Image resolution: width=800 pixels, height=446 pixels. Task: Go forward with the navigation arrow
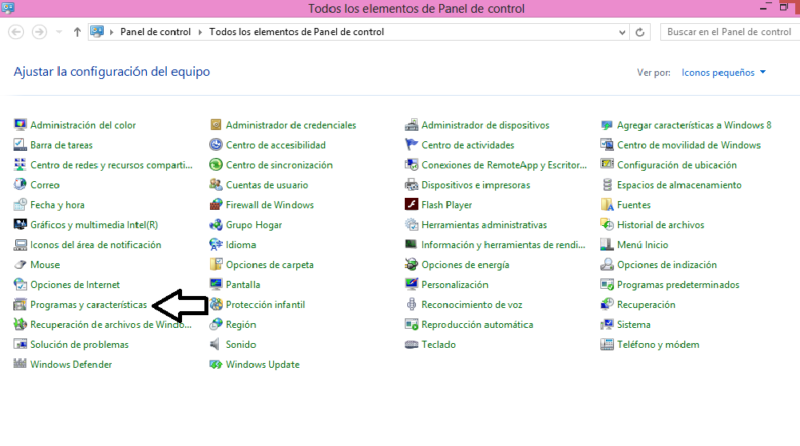click(39, 32)
